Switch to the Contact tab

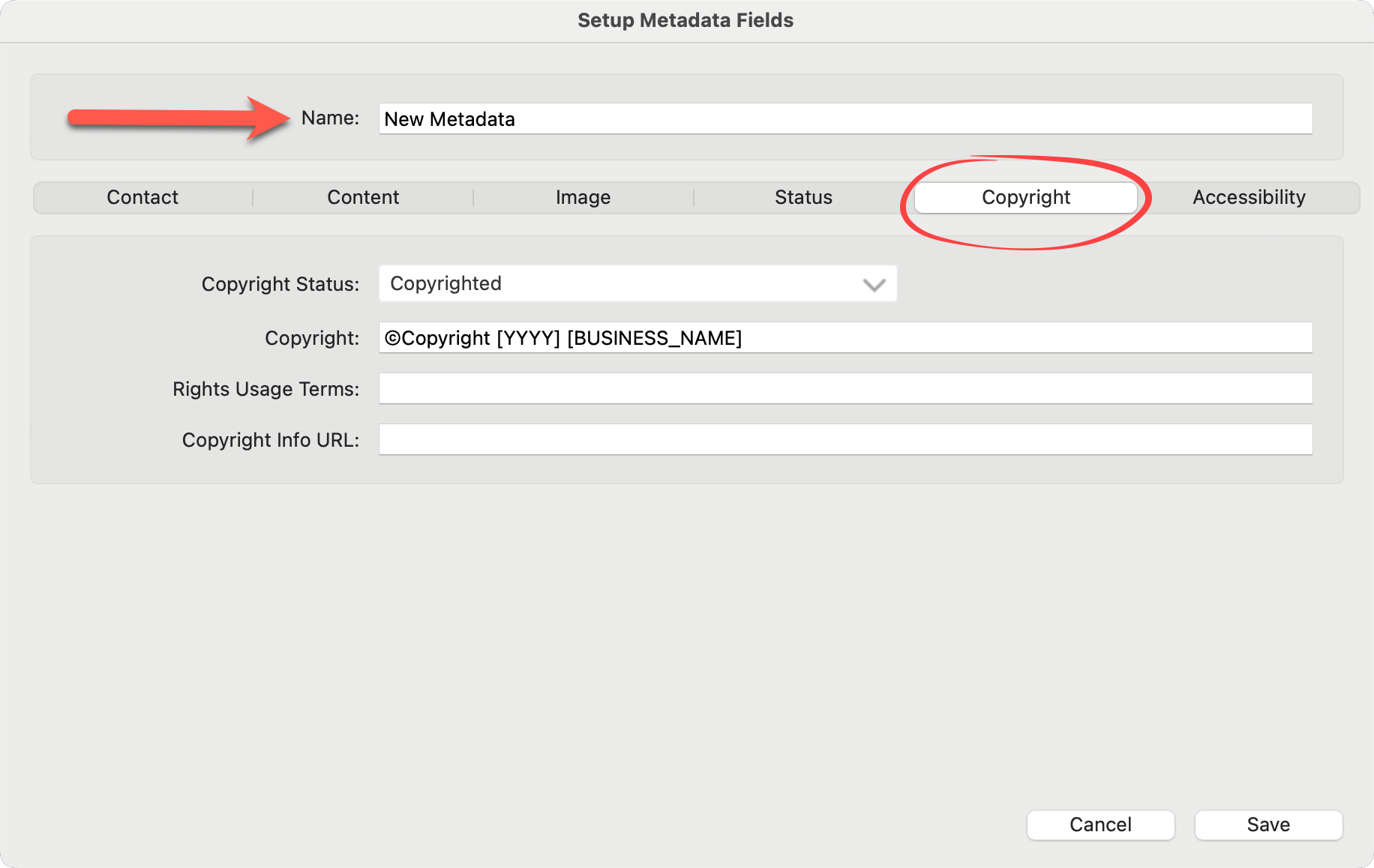click(142, 197)
